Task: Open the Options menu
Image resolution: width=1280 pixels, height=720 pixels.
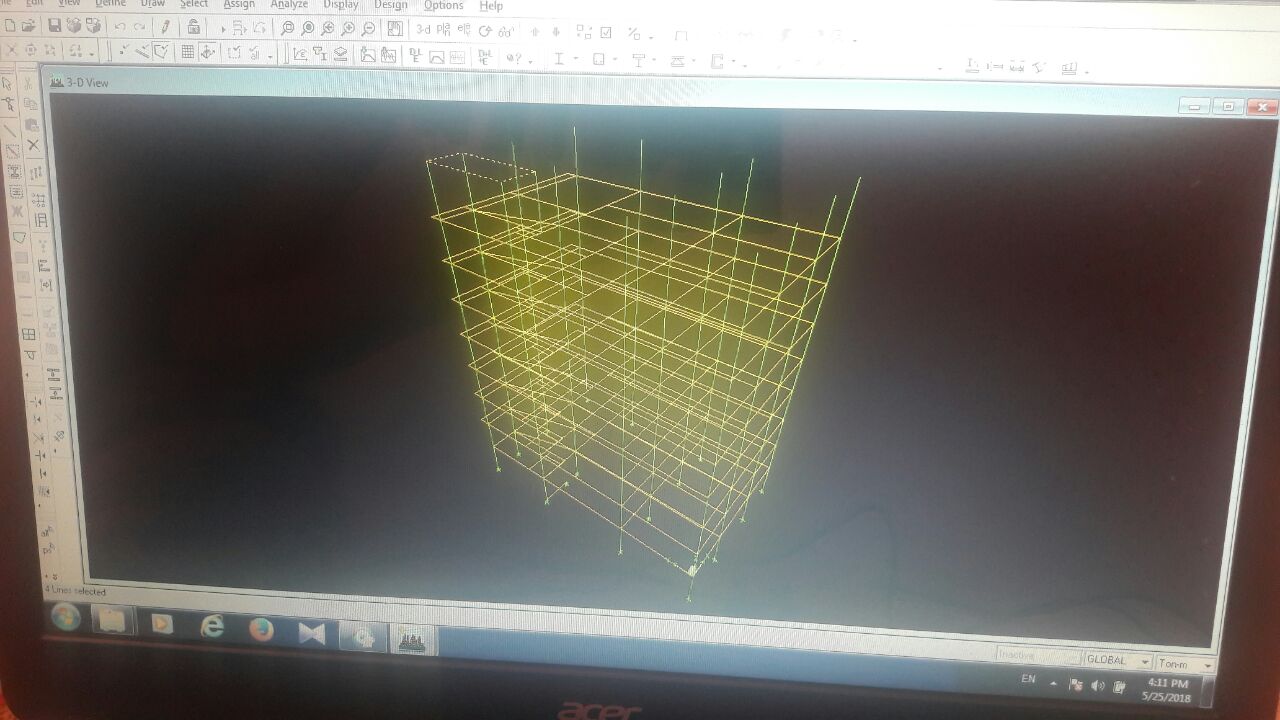Action: click(x=443, y=5)
